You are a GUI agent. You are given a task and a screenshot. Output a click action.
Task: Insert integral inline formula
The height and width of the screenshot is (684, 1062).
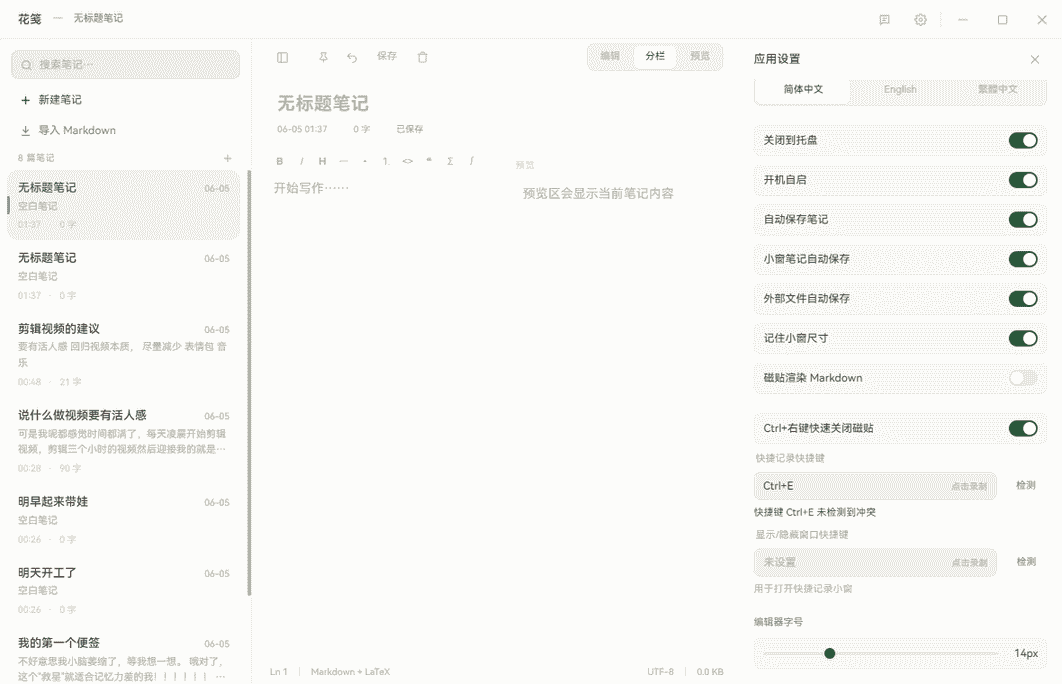[471, 161]
